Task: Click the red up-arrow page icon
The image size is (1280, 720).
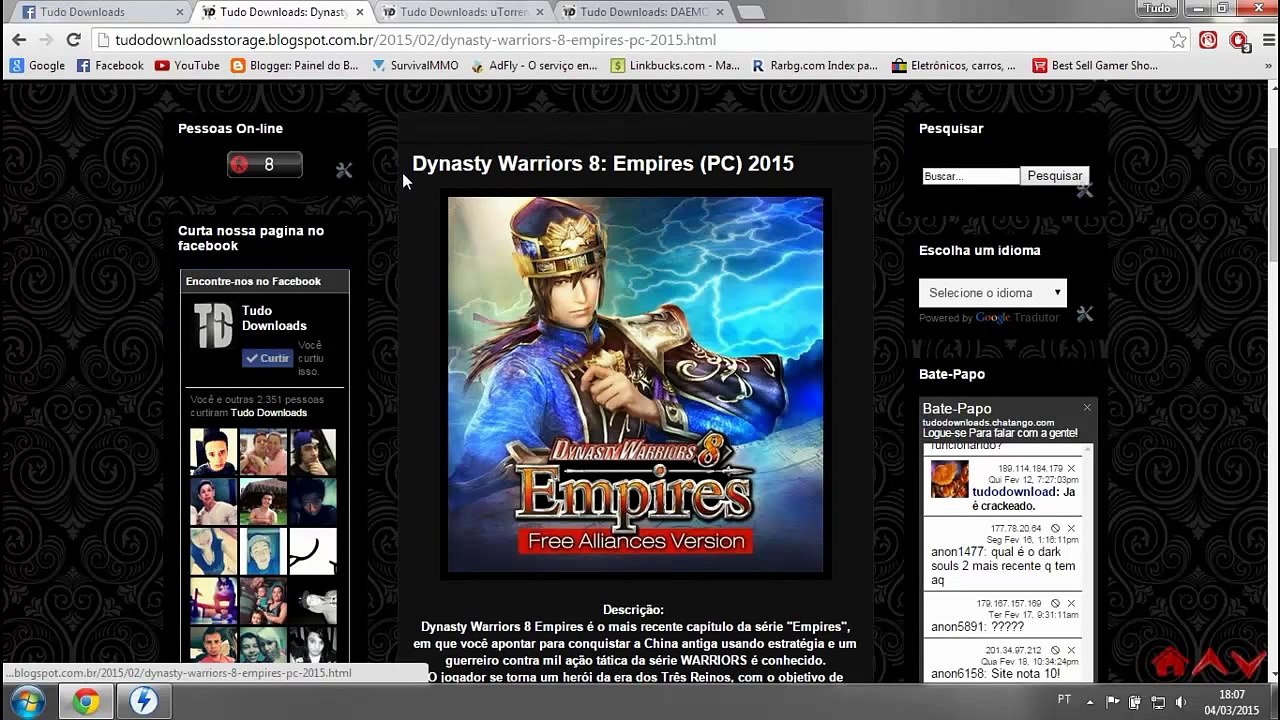Action: [x=1208, y=662]
